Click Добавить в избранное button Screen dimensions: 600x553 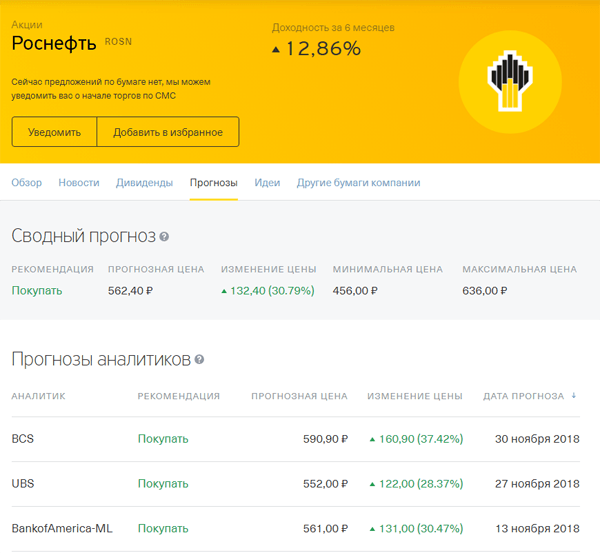click(x=168, y=132)
